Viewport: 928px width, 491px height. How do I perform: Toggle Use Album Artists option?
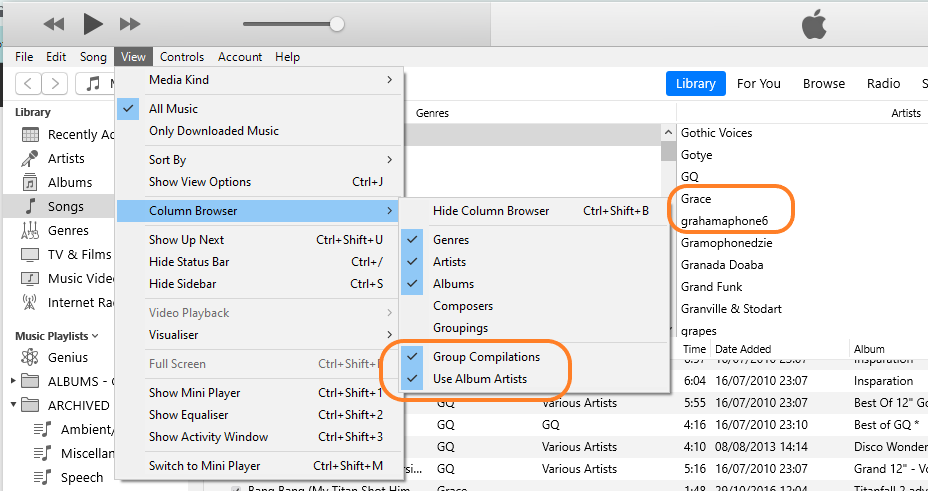click(534, 379)
